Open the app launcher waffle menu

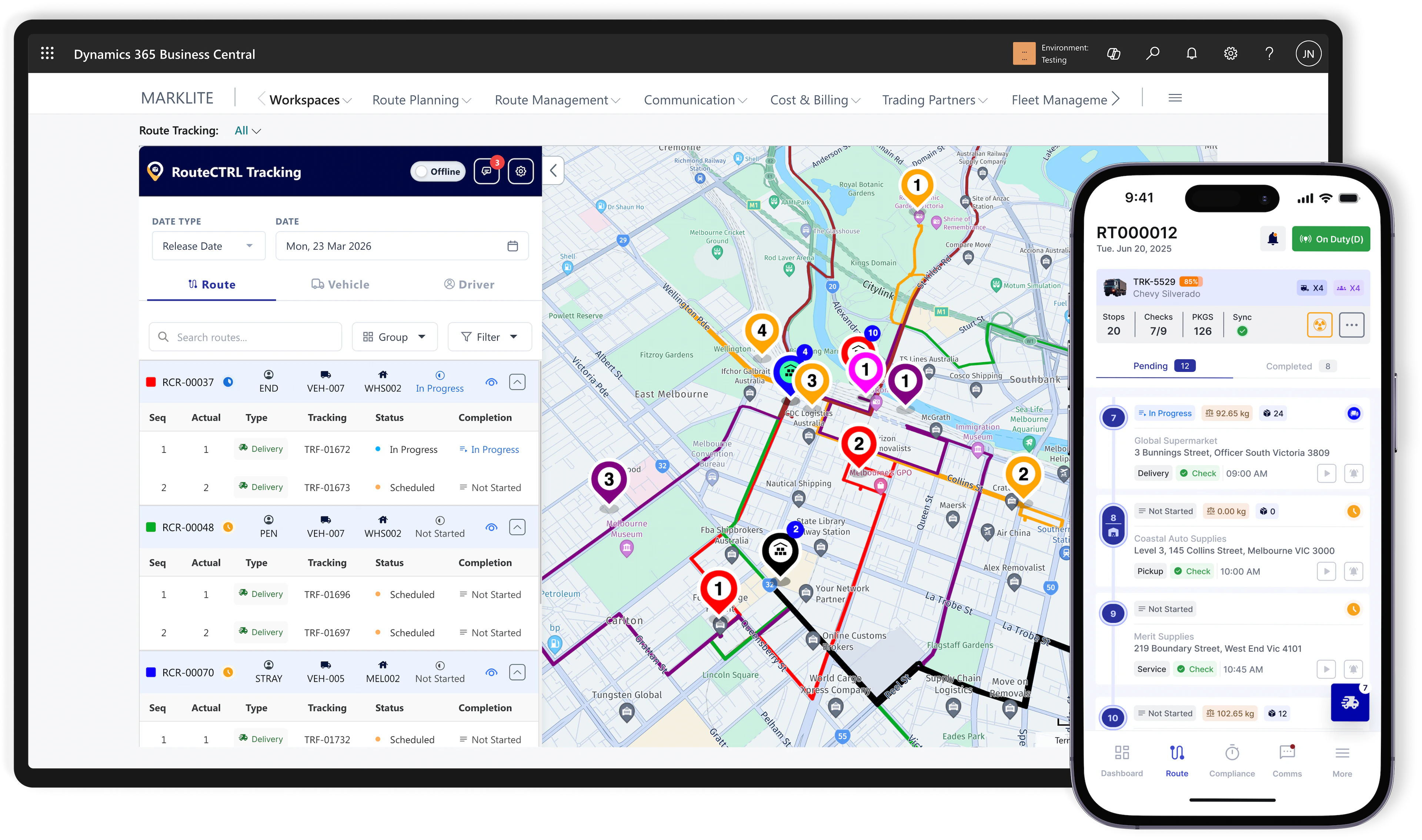[47, 54]
